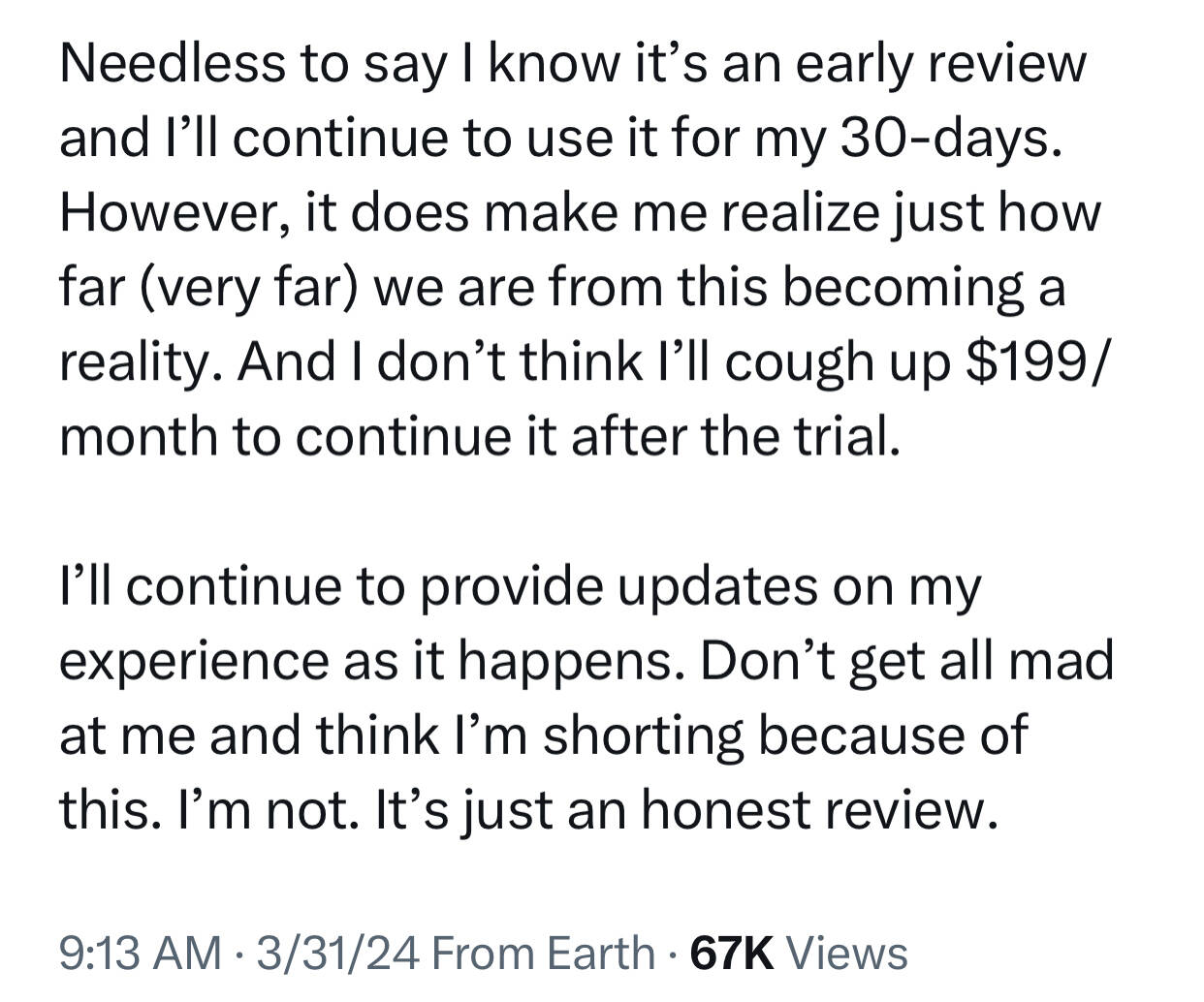The height and width of the screenshot is (1002, 1204).
Task: Click the line month to continue it after the trial
Action: (x=480, y=436)
